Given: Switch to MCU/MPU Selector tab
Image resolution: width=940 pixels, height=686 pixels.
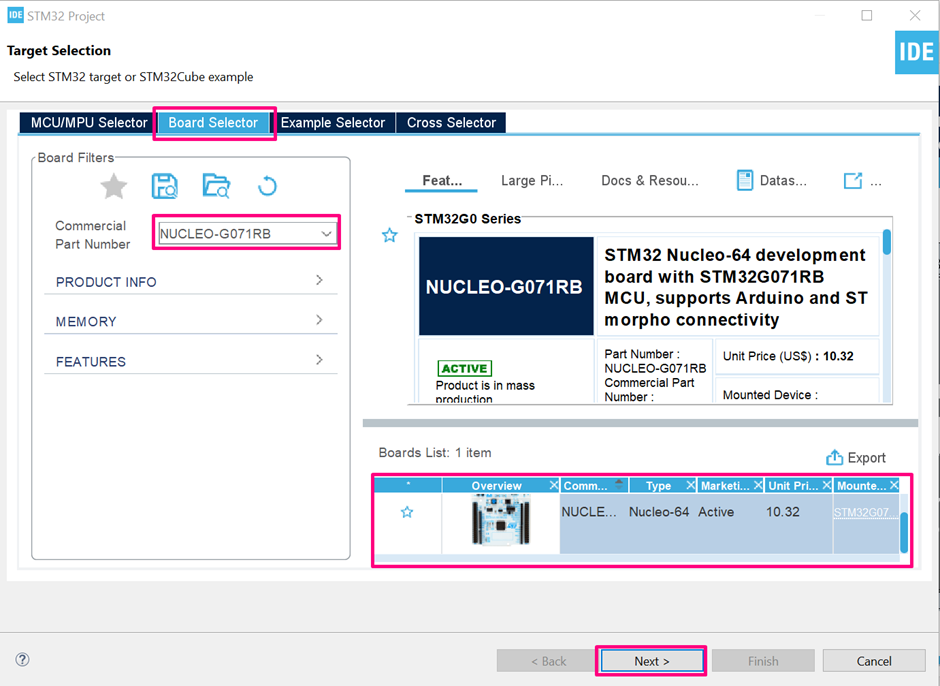Looking at the screenshot, I should [x=89, y=122].
